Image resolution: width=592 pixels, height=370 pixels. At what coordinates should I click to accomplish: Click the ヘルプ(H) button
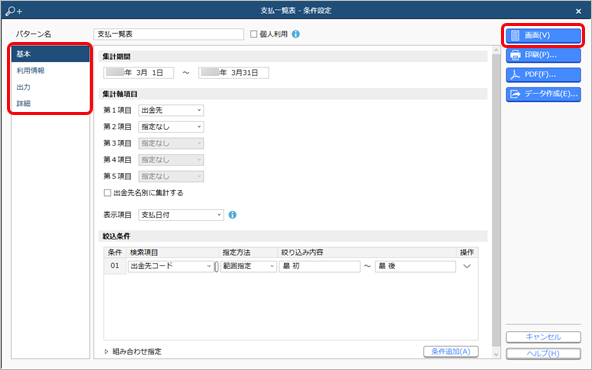(x=543, y=353)
